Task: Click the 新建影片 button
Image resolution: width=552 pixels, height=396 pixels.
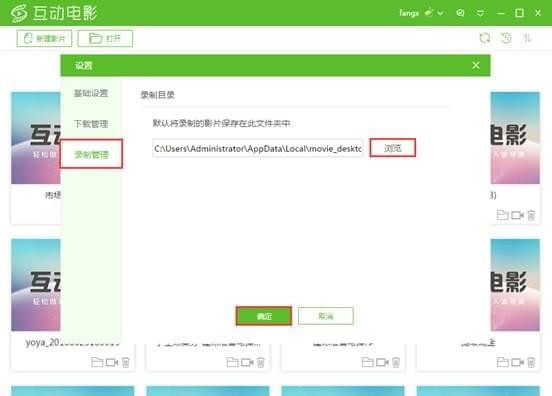Action: point(44,38)
